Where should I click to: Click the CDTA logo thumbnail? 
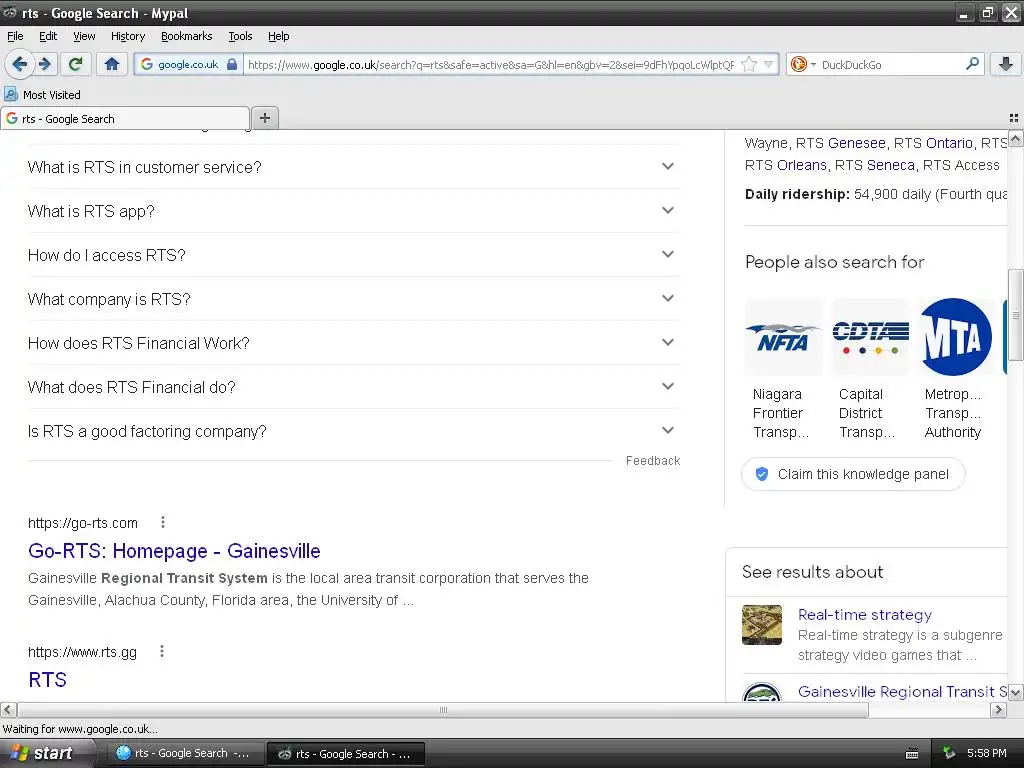[x=869, y=337]
